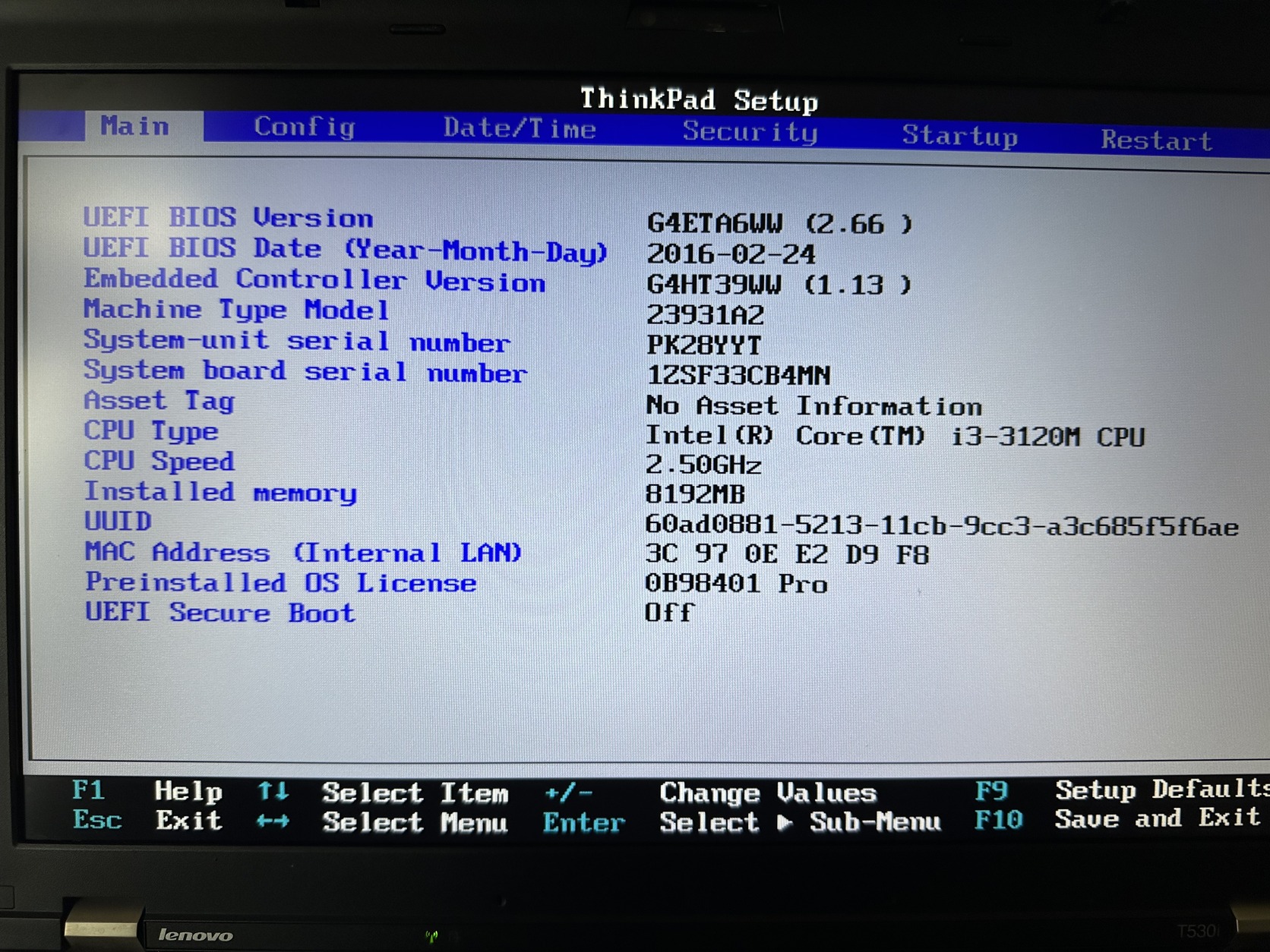Click the CPU Speed label

tap(159, 462)
